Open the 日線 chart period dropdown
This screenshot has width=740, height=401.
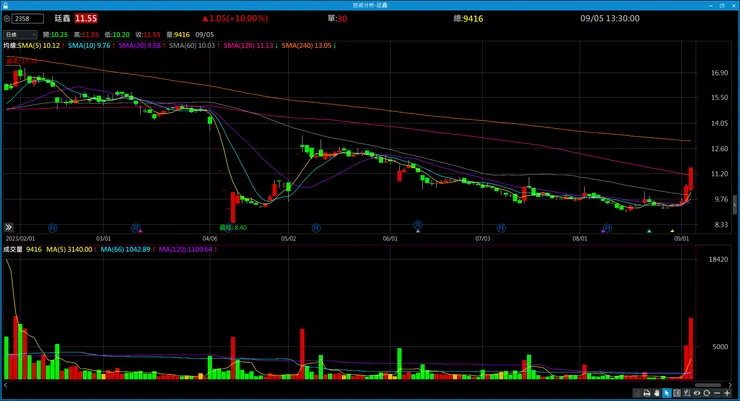20,34
